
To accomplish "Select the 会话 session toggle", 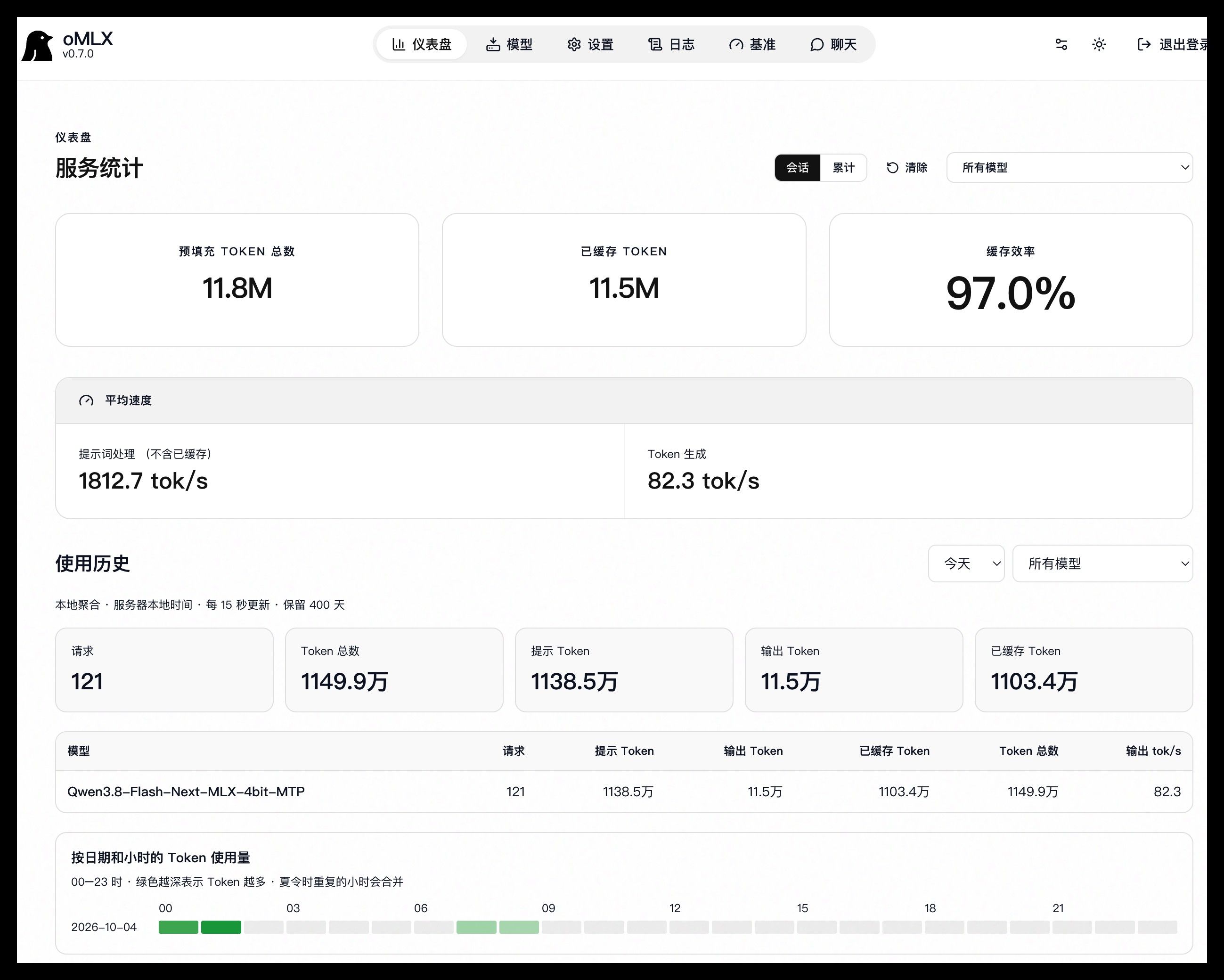I will tap(797, 168).
